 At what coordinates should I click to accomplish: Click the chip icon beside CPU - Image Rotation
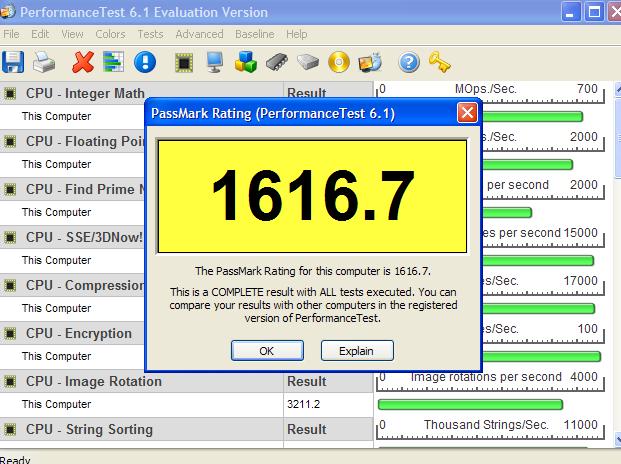(x=10, y=382)
